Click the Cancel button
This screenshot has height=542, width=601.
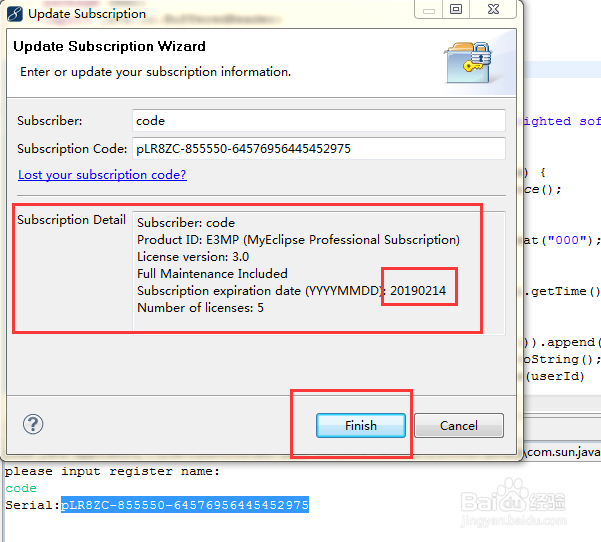pyautogui.click(x=459, y=425)
